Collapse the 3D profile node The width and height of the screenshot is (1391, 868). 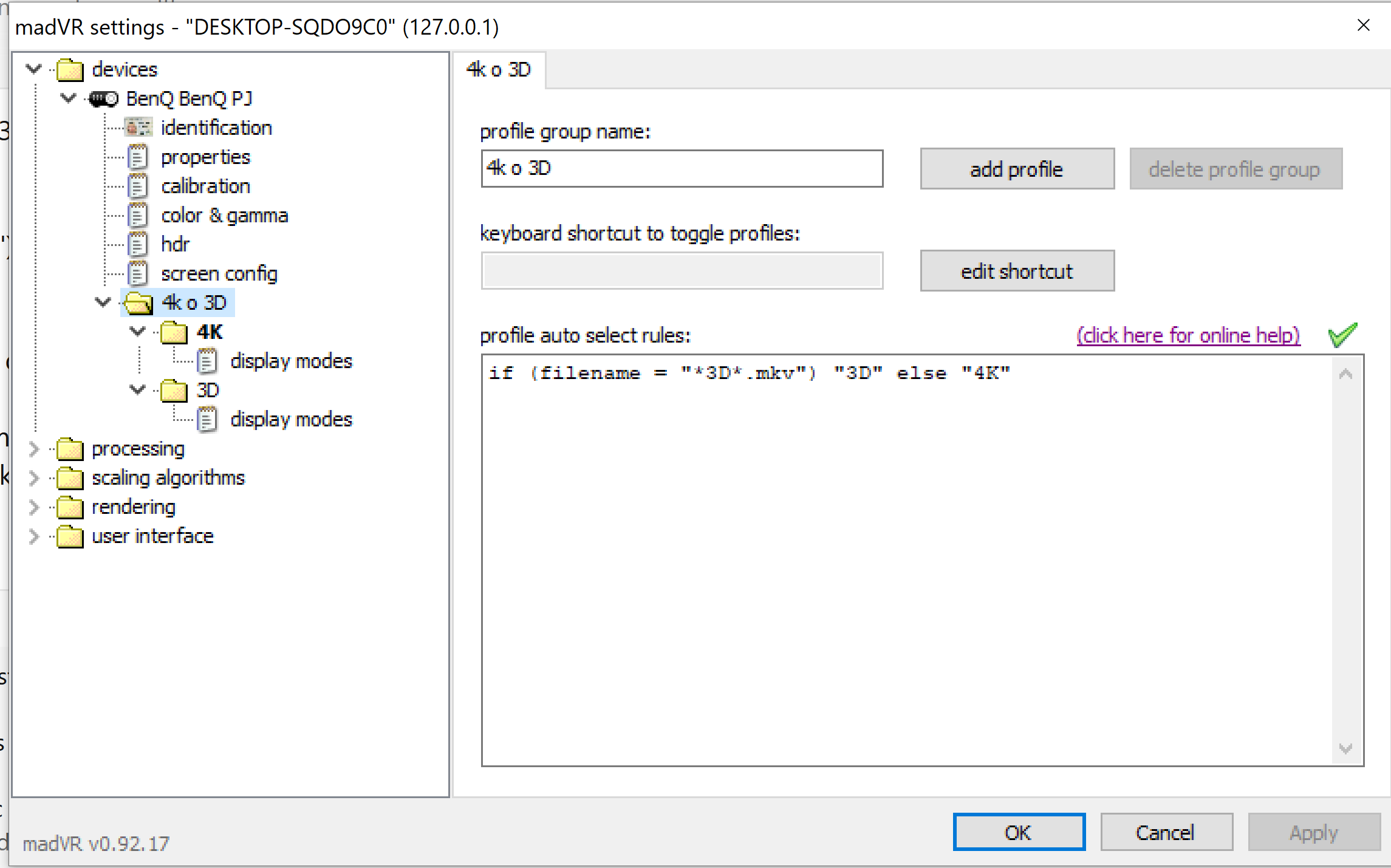[x=138, y=389]
